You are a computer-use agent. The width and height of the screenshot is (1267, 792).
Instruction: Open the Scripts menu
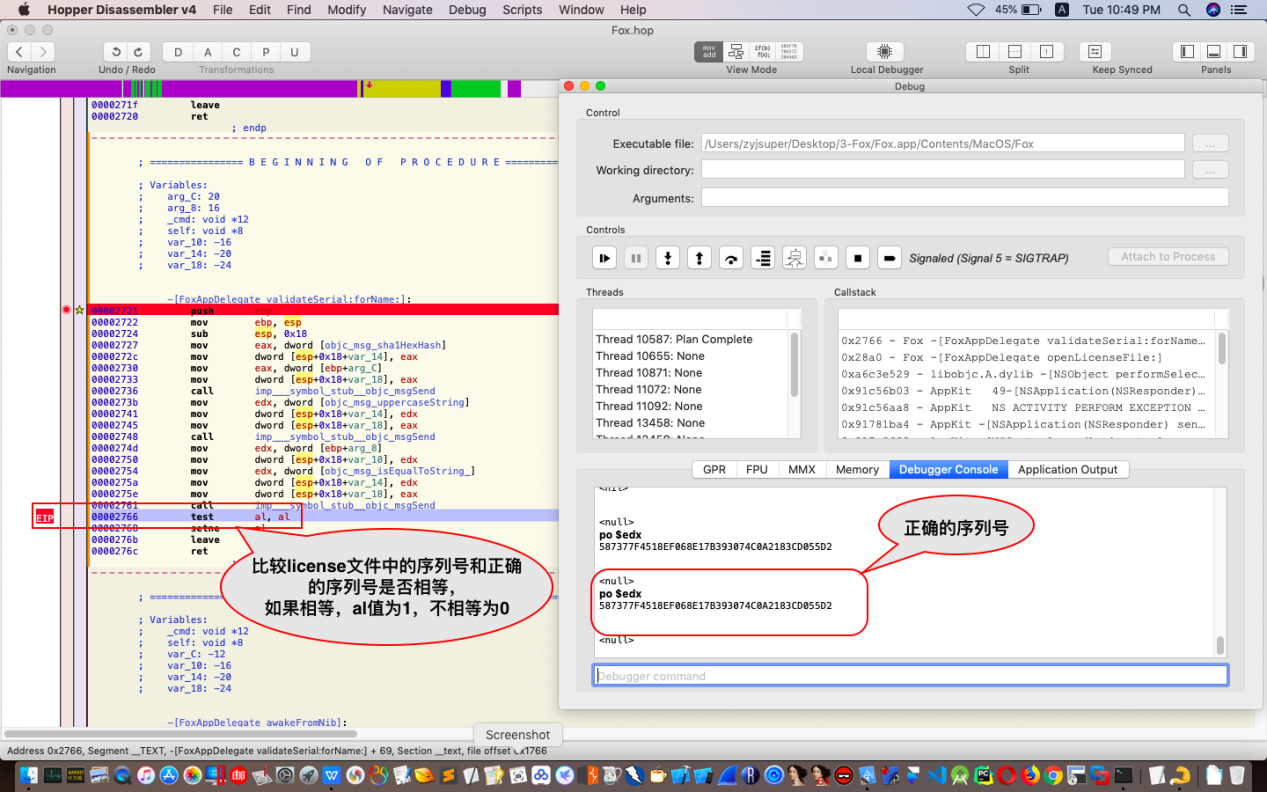[522, 10]
